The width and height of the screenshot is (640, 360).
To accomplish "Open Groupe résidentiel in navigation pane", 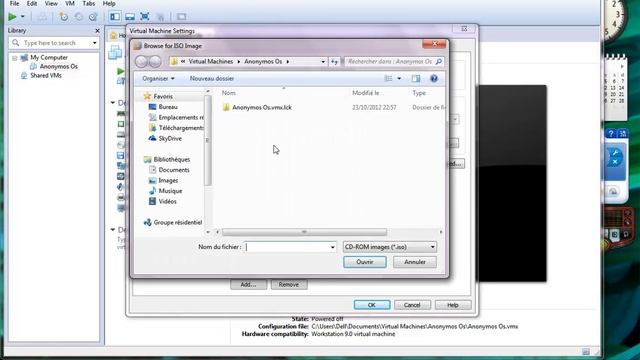I will 178,222.
